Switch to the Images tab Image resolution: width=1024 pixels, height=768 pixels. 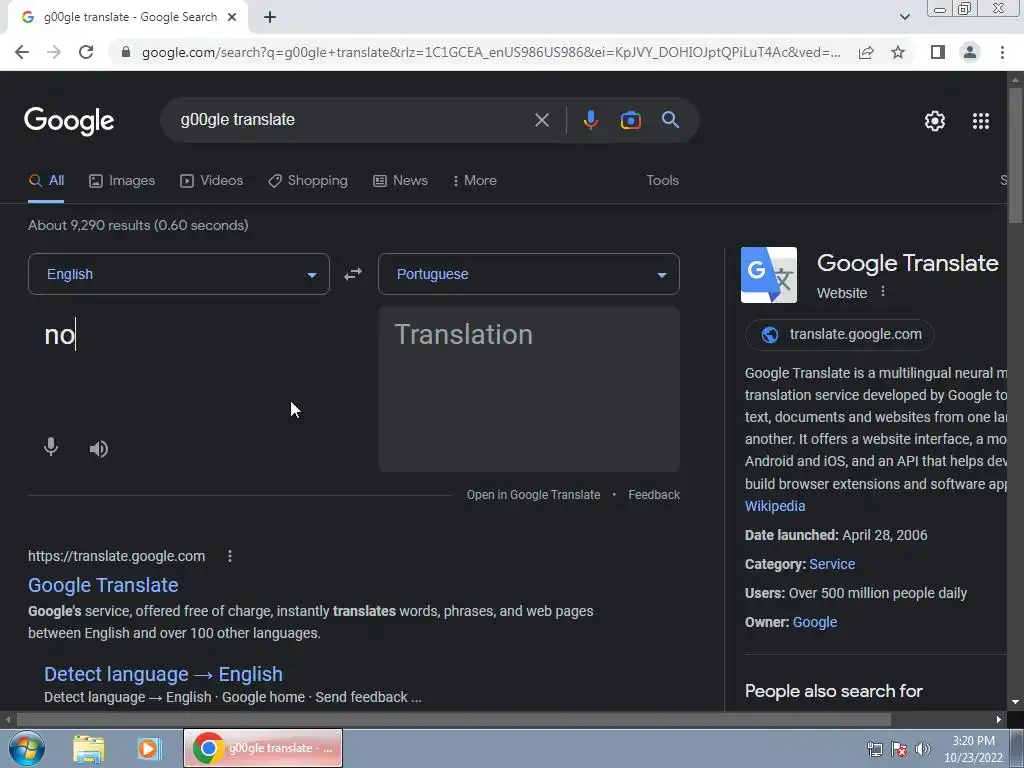coord(122,181)
